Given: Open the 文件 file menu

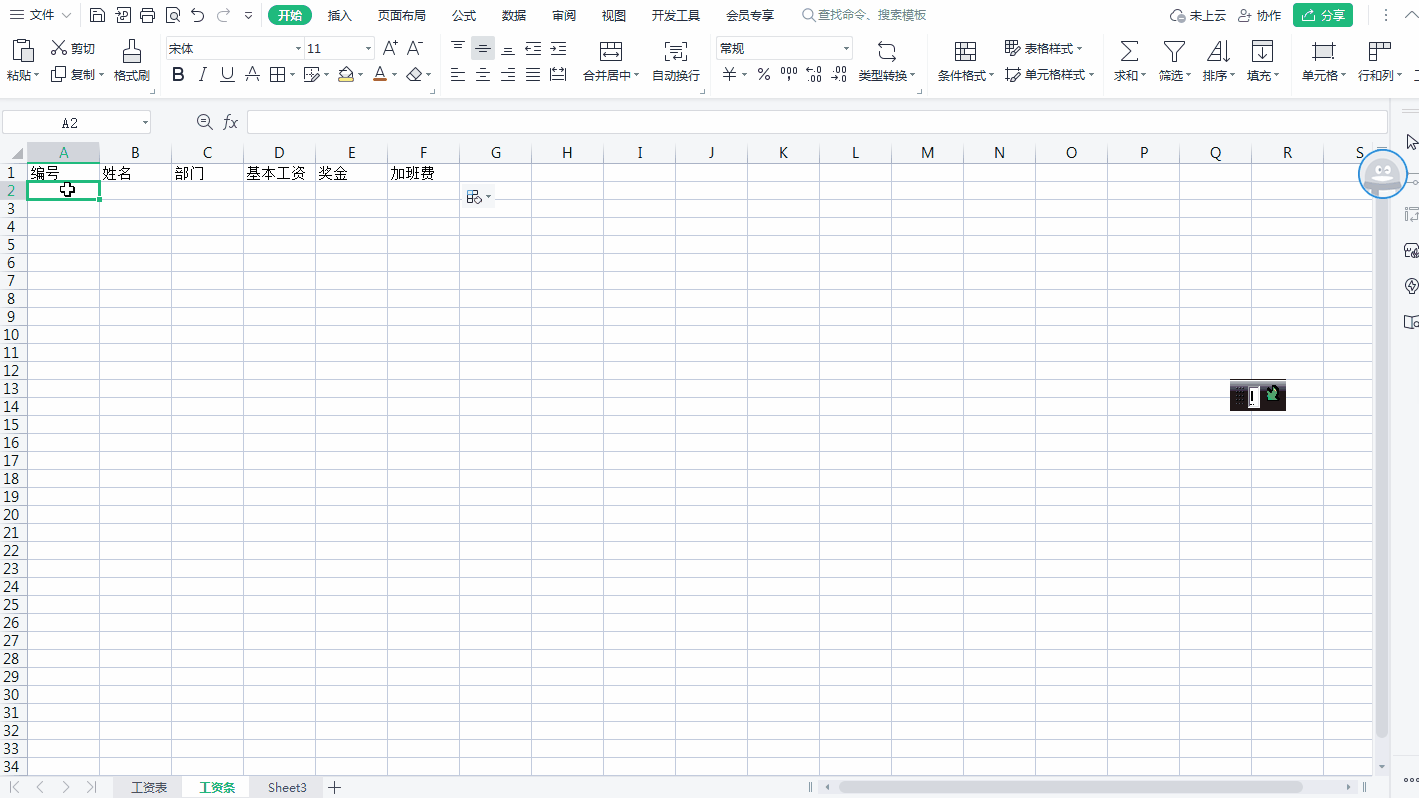Looking at the screenshot, I should point(41,15).
